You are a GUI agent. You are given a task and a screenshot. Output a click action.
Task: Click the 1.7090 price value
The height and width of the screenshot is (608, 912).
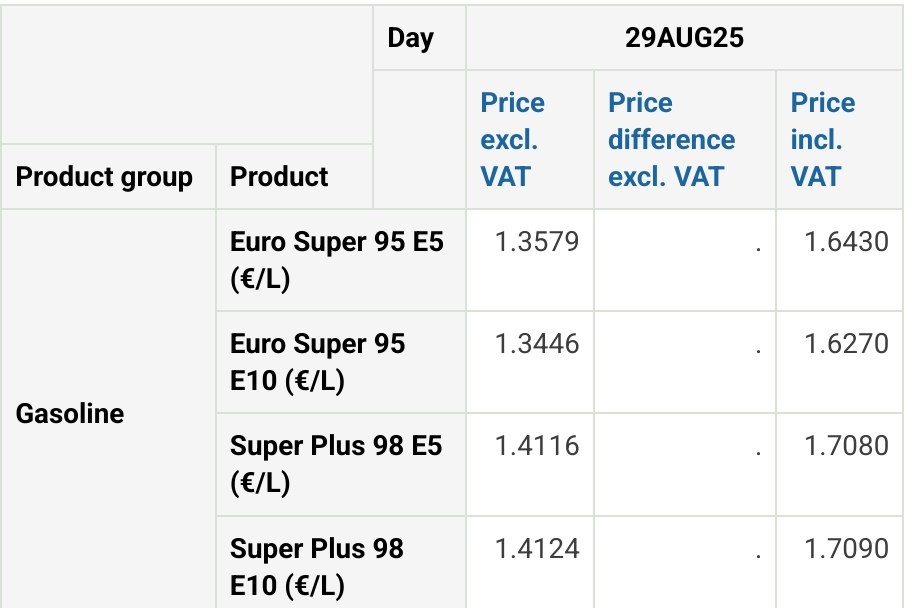click(x=846, y=549)
